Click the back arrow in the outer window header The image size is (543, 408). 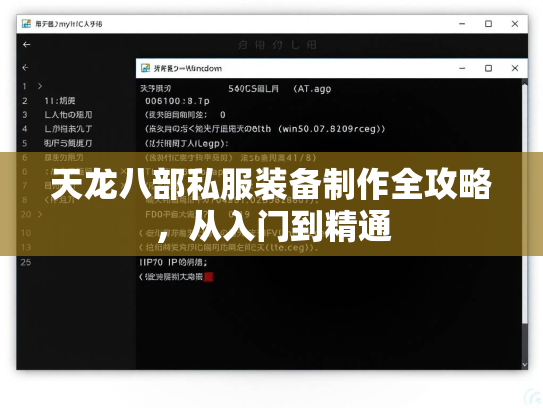tap(26, 44)
